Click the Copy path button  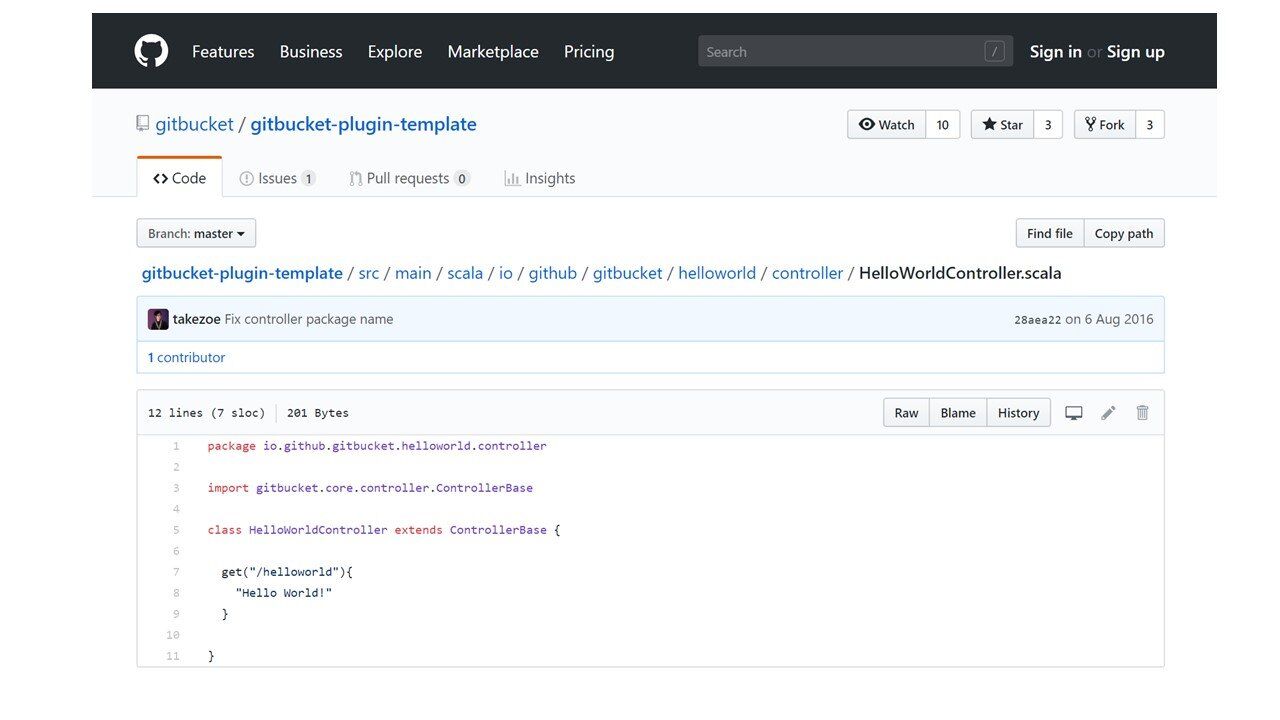point(1124,233)
